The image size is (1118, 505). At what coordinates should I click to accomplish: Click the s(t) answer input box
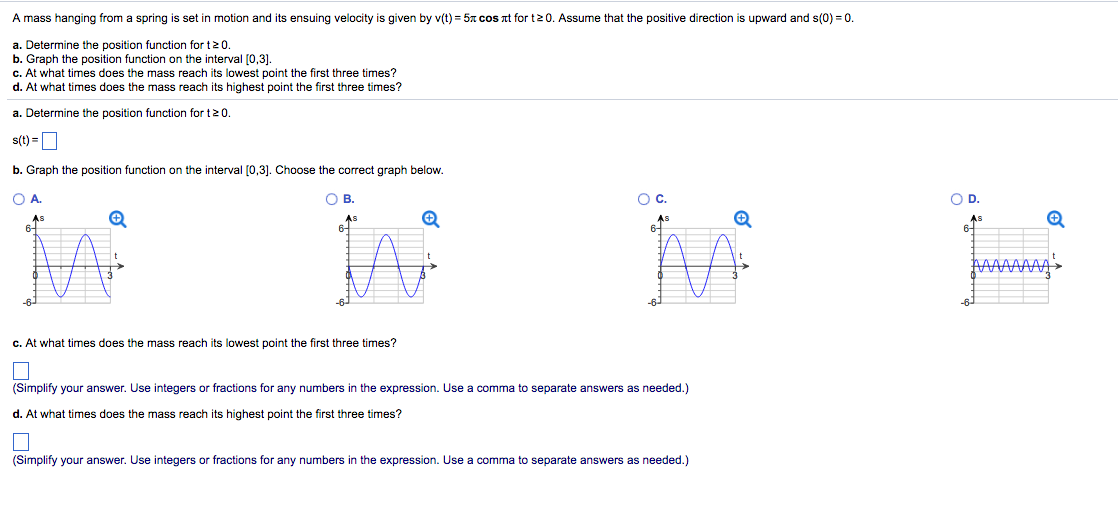pyautogui.click(x=49, y=139)
